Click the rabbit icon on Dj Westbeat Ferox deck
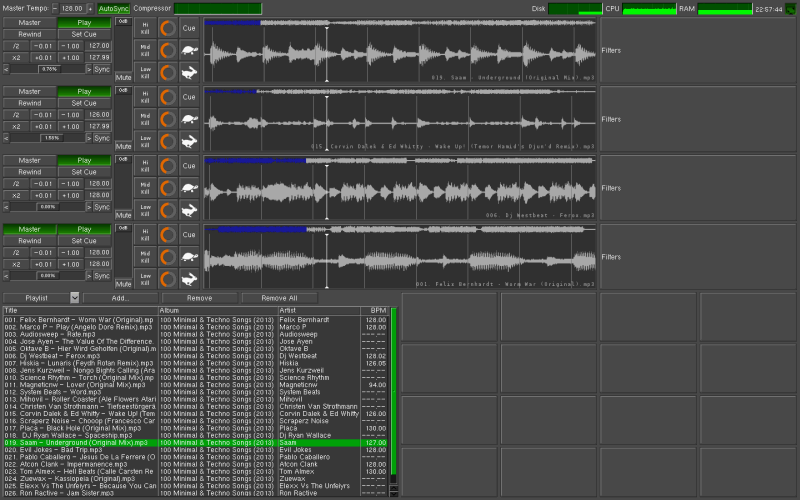This screenshot has width=800, height=500. [x=189, y=210]
